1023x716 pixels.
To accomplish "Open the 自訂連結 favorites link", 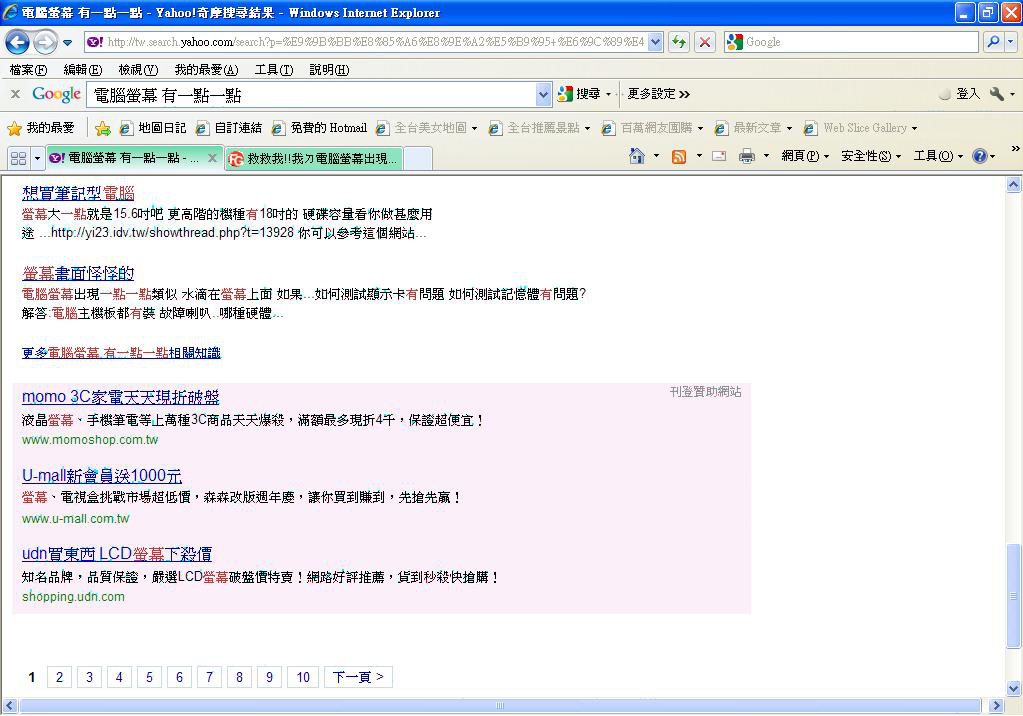I will click(x=229, y=128).
